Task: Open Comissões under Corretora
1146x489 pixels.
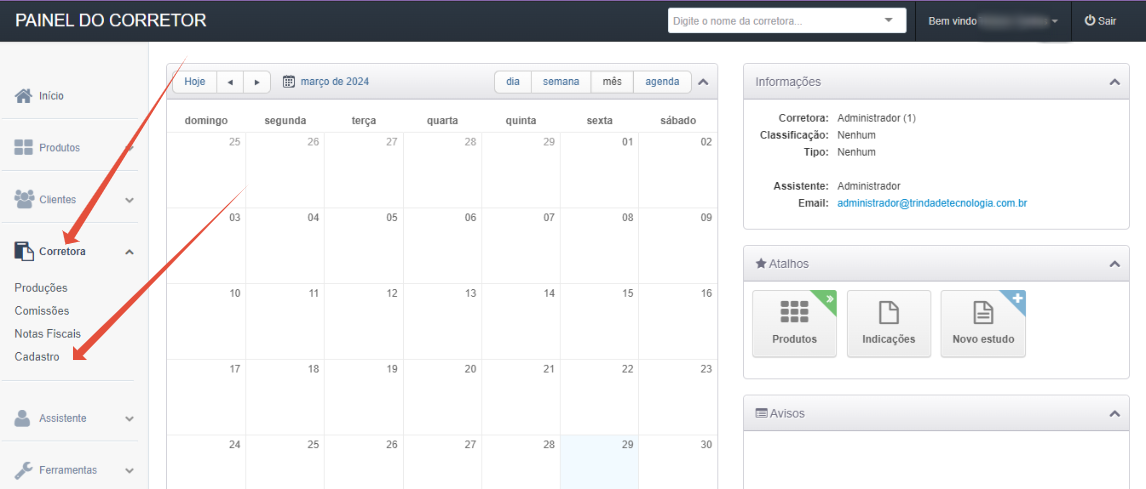Action: [x=42, y=311]
